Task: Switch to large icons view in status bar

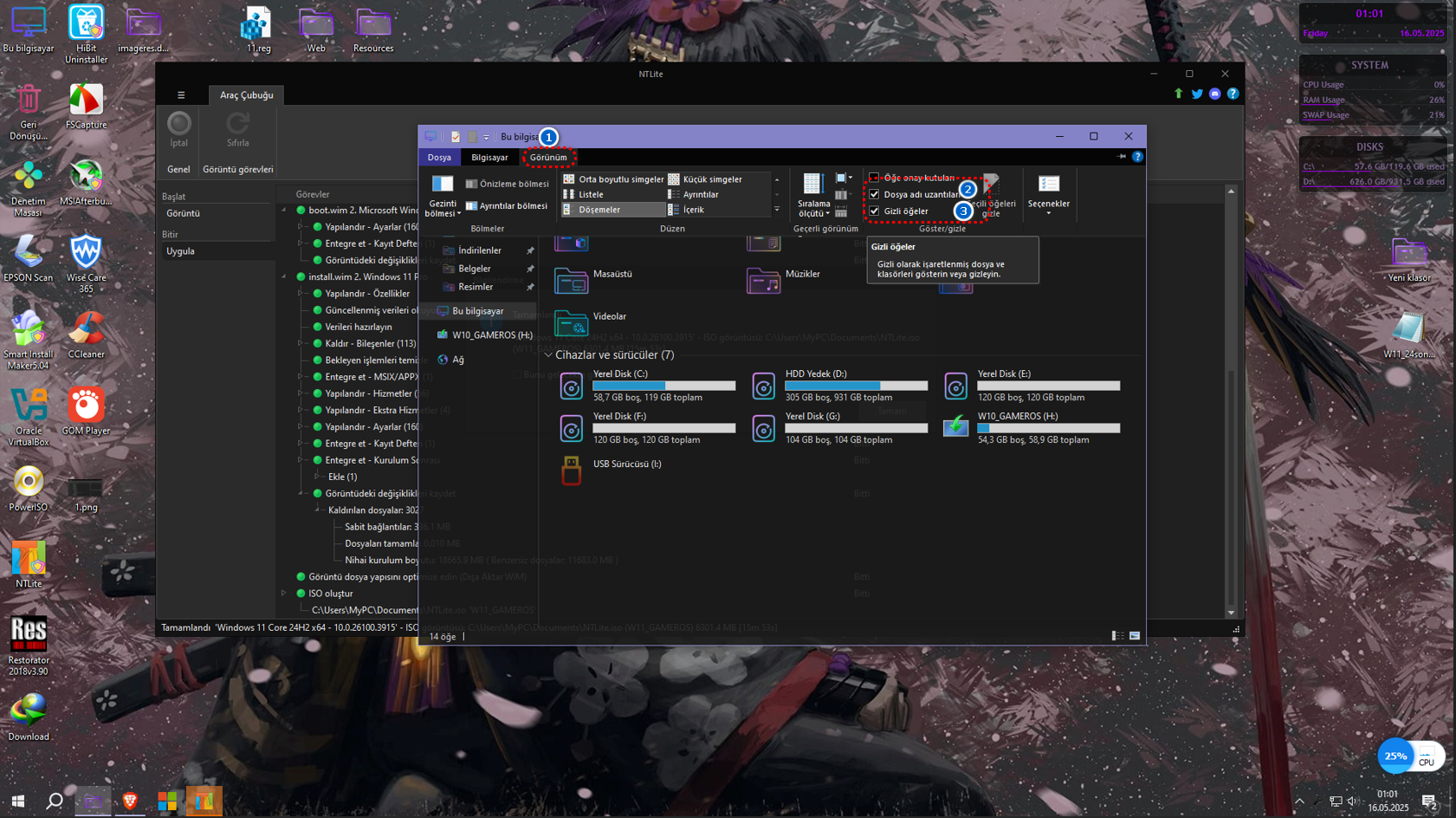Action: click(x=1135, y=636)
